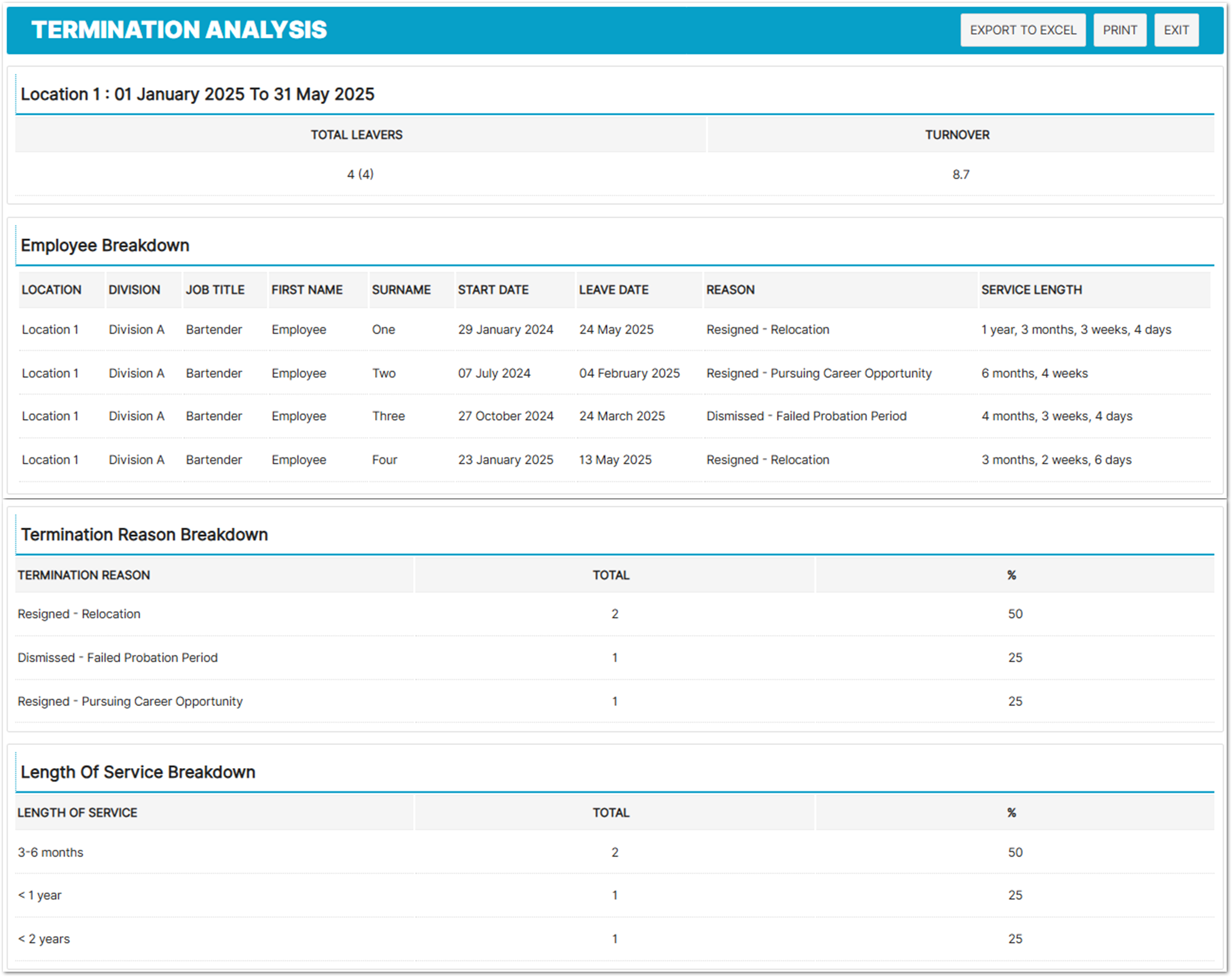The image size is (1232, 977).
Task: Select the Employee One table row
Action: [x=298, y=330]
